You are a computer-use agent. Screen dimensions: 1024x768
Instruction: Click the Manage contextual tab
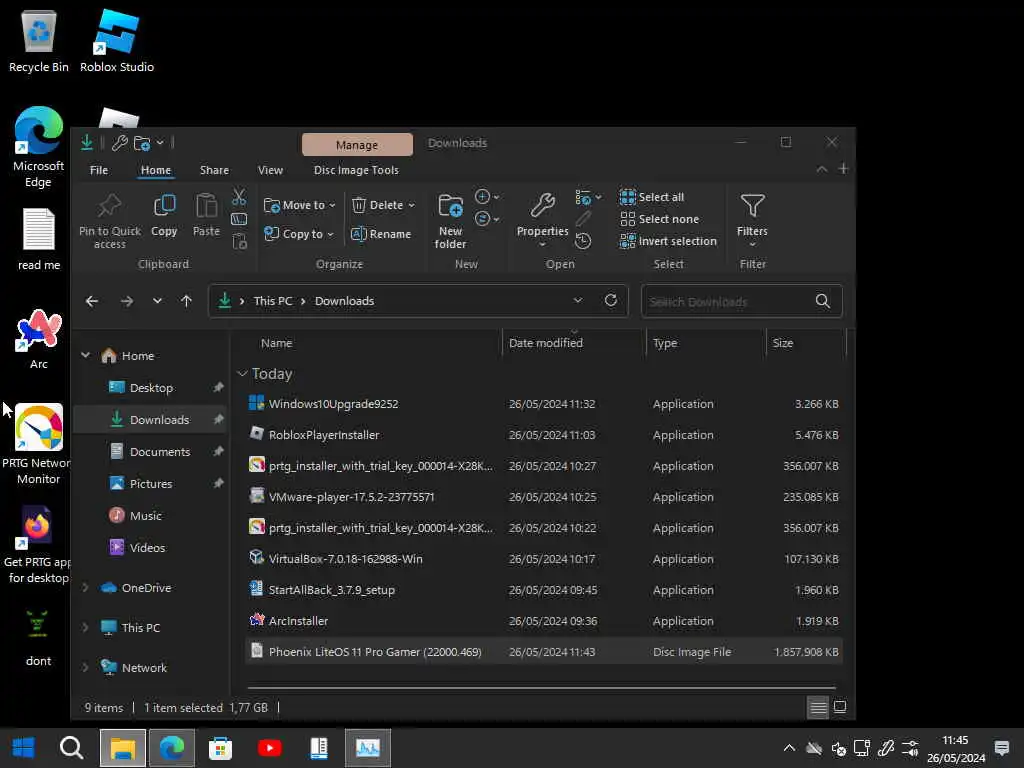[357, 144]
